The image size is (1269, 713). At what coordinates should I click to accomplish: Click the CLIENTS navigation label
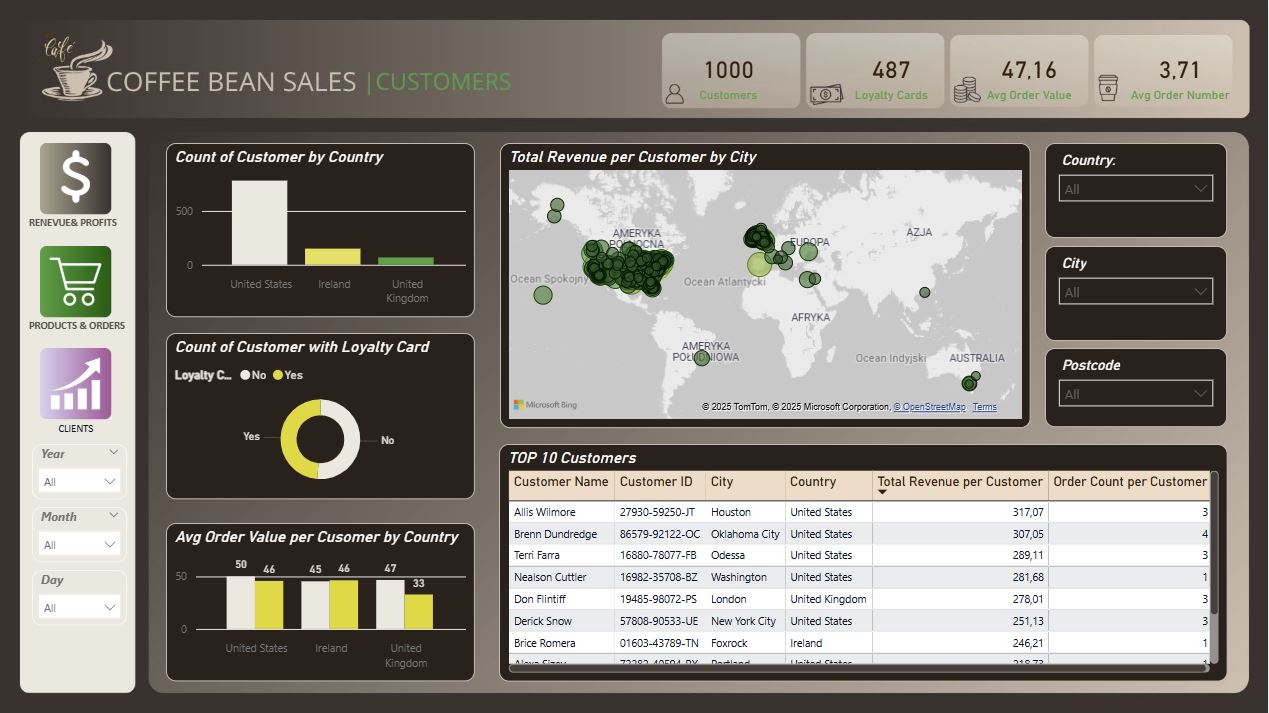pos(76,429)
